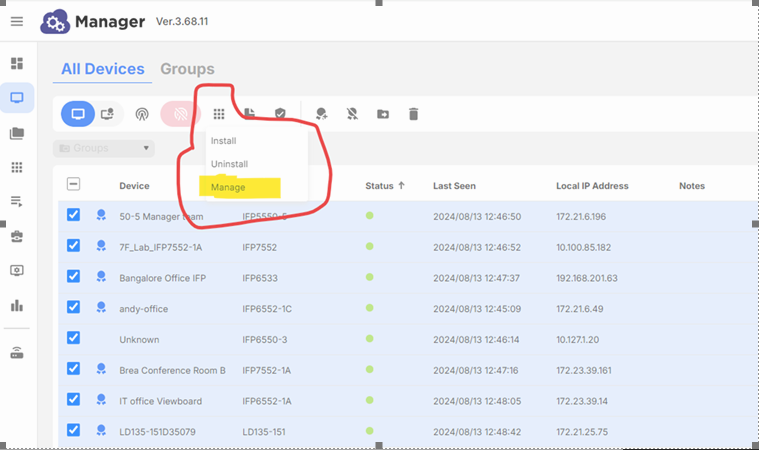
Task: Uncheck the Brea Conference Room B checkbox
Action: 74,369
